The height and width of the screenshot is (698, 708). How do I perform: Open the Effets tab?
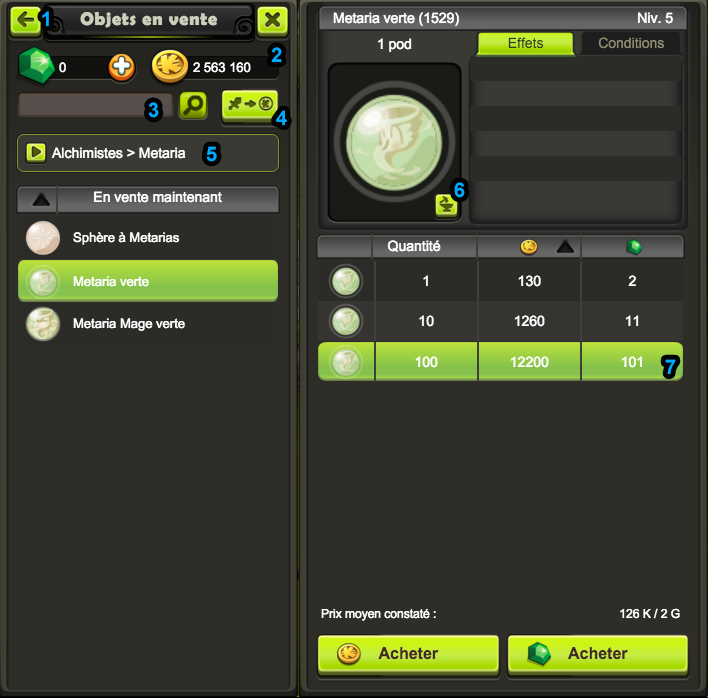(x=525, y=43)
